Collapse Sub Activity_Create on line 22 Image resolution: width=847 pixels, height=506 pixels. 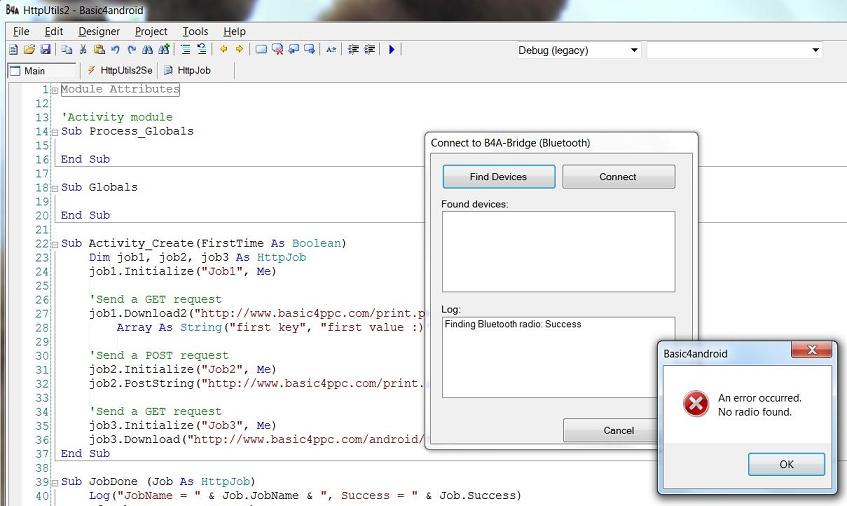[x=55, y=244]
